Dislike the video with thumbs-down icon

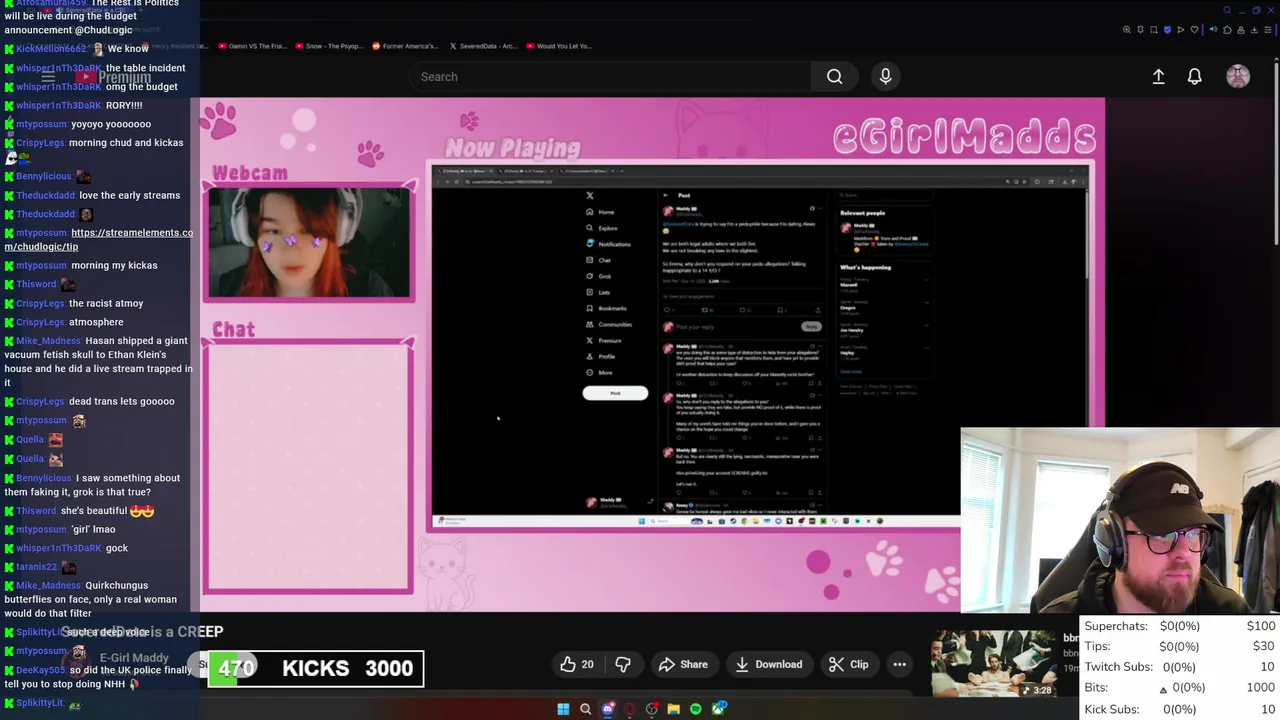pos(622,664)
